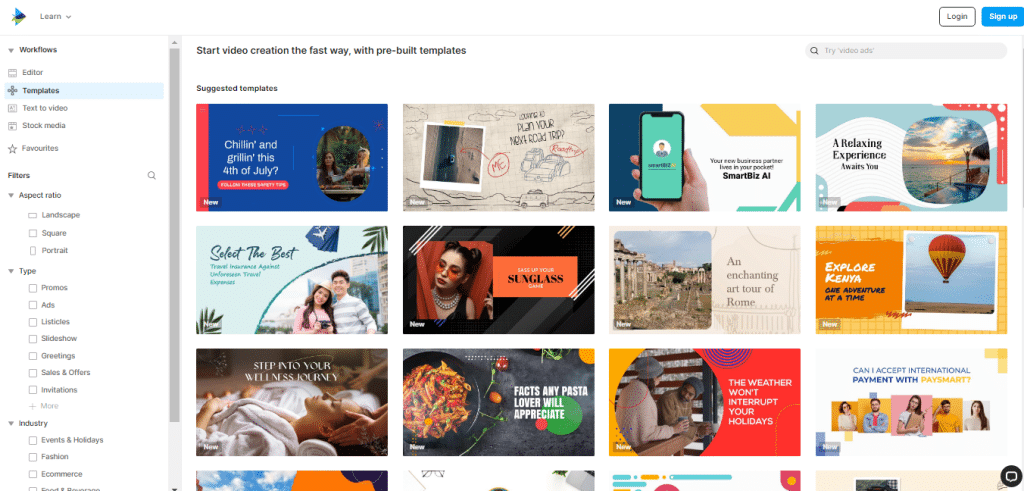Click the template search input field
This screenshot has height=491, width=1024.
click(x=906, y=50)
